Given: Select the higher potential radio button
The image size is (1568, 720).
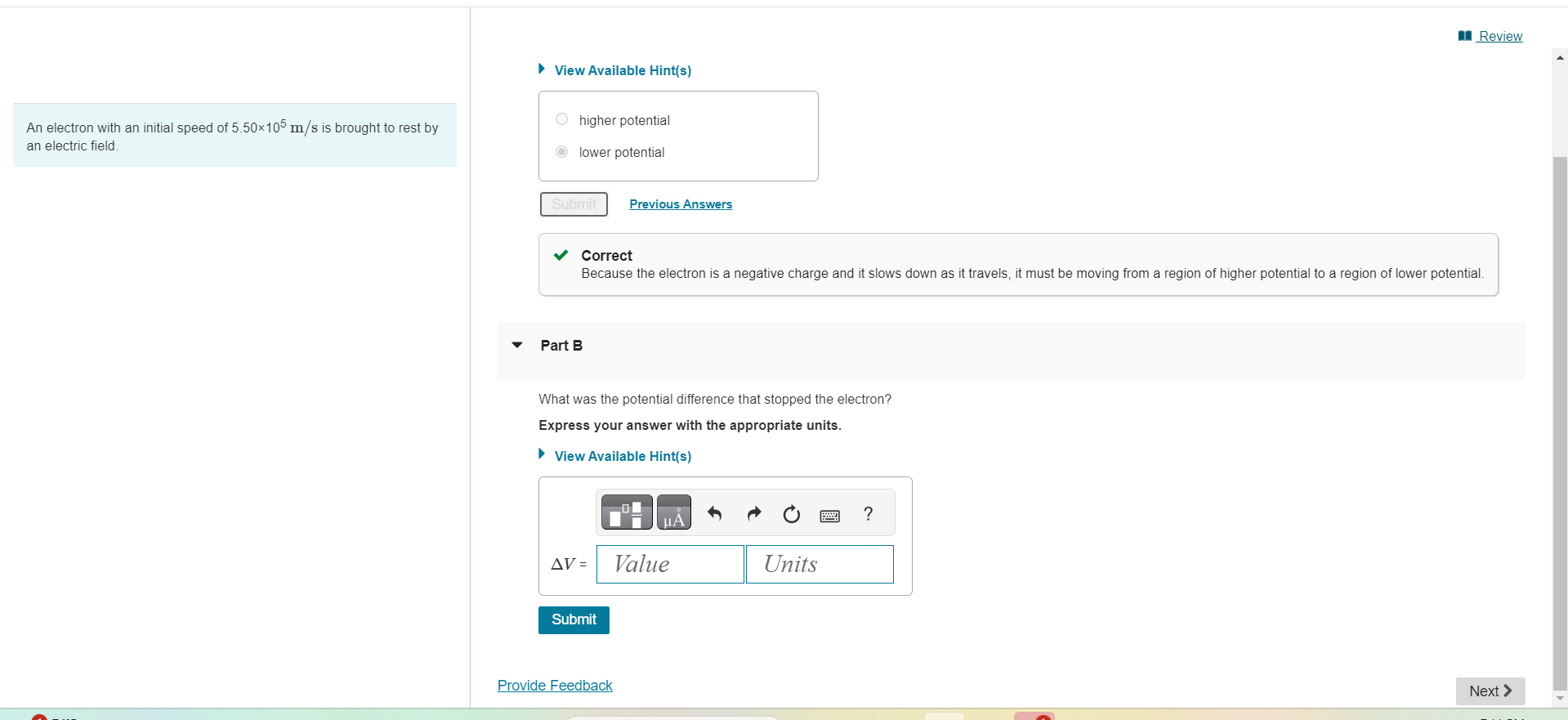Looking at the screenshot, I should coord(561,119).
